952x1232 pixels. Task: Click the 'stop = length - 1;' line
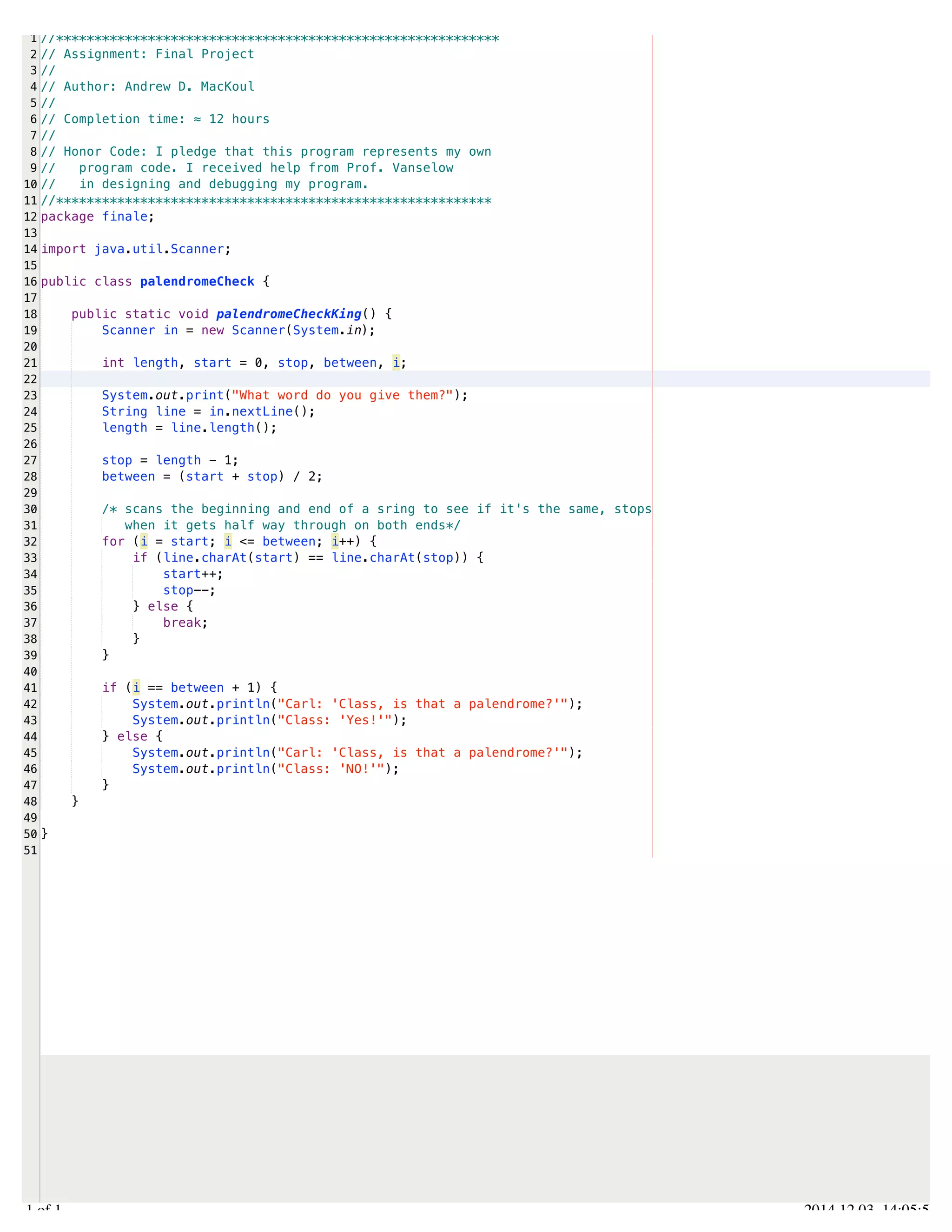click(x=170, y=460)
